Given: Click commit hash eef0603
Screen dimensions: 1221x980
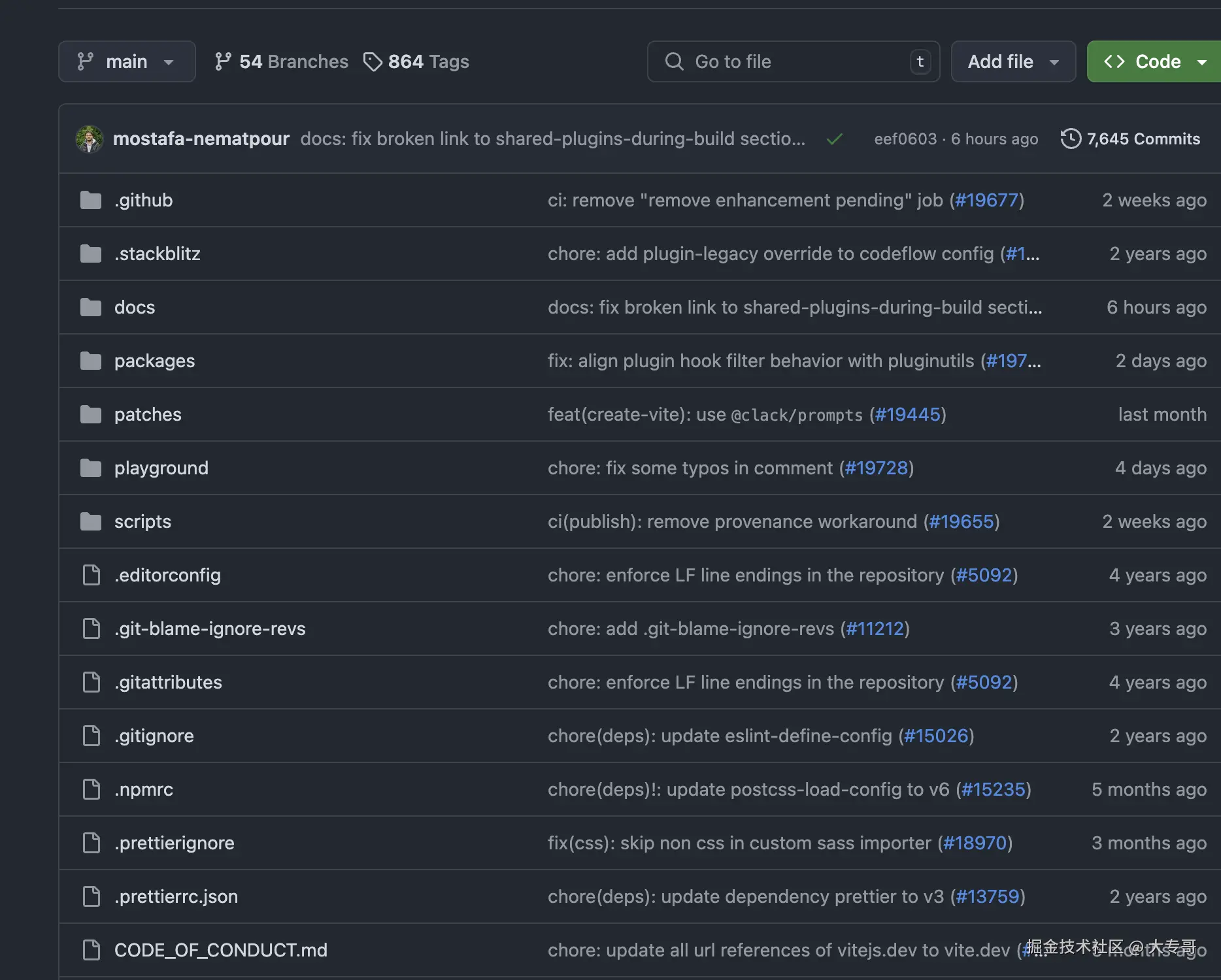Looking at the screenshot, I should (x=905, y=139).
